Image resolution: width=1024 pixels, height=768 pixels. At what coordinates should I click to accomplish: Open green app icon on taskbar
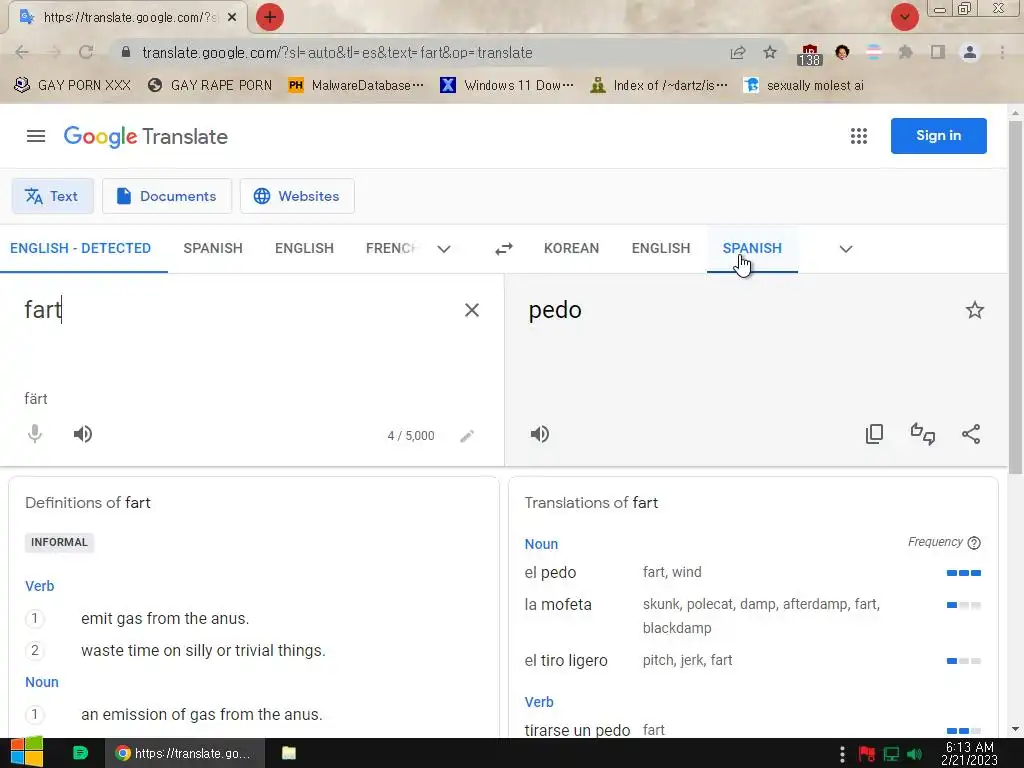pos(80,753)
